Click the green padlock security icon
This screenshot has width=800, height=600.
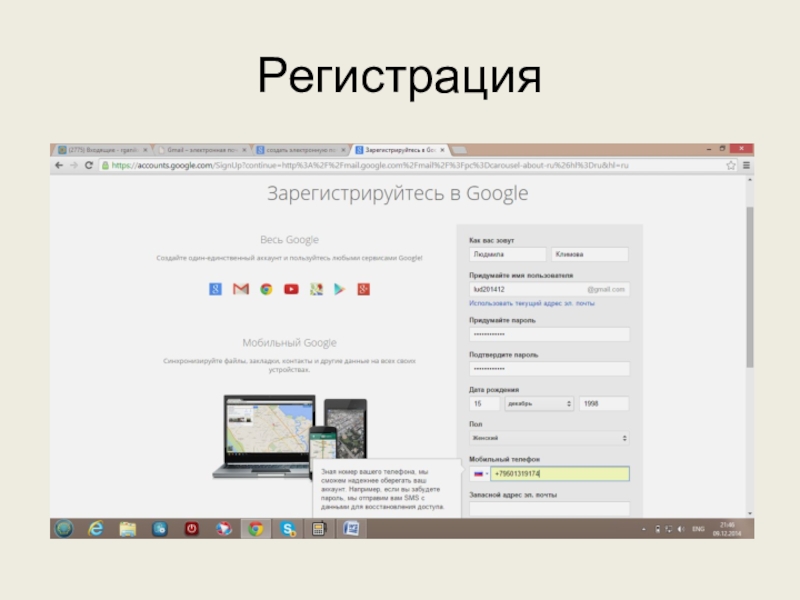[x=105, y=165]
